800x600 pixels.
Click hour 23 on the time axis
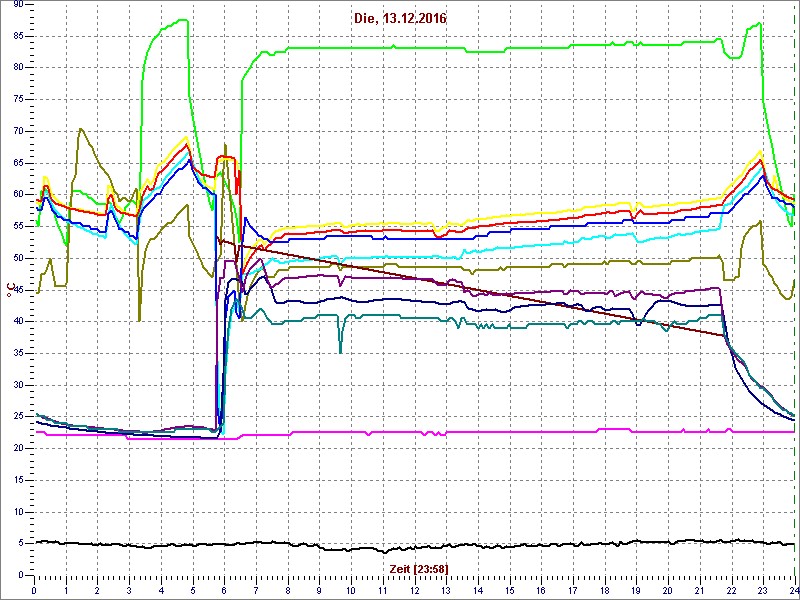(x=763, y=588)
